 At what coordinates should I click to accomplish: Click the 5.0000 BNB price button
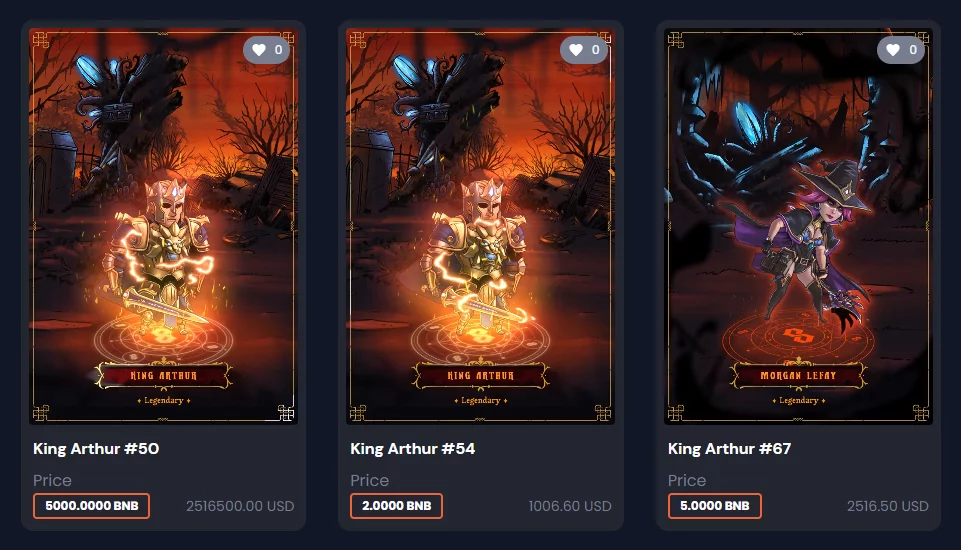(x=715, y=506)
